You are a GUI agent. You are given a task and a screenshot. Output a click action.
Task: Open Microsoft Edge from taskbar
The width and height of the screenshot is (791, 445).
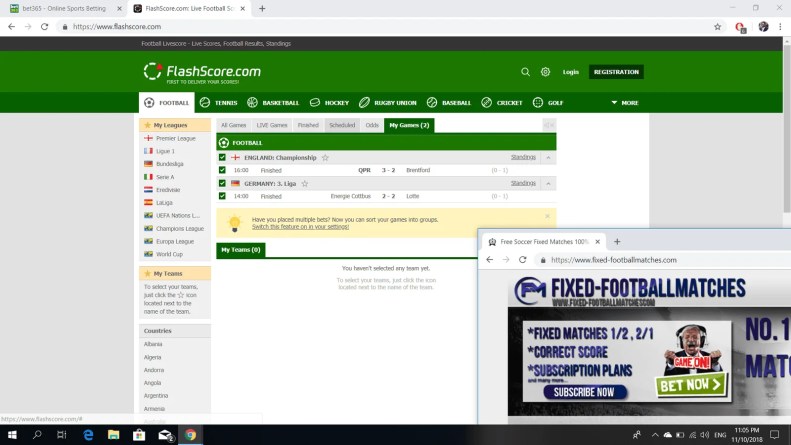[88, 434]
